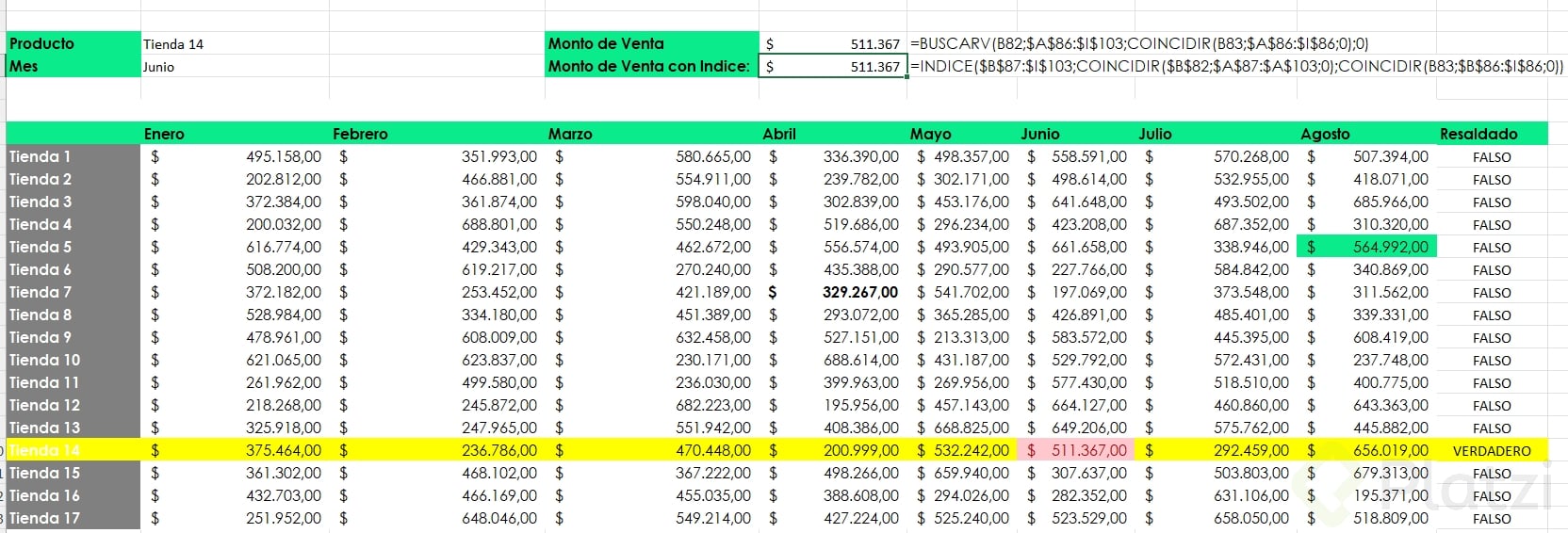Select the Marzo column header

pos(570,134)
